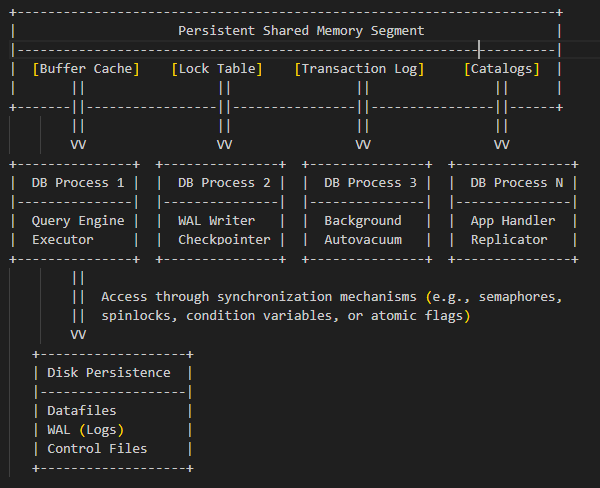The height and width of the screenshot is (488, 600).
Task: Place cursor on the [Catalogs] label
Action: tap(501, 69)
